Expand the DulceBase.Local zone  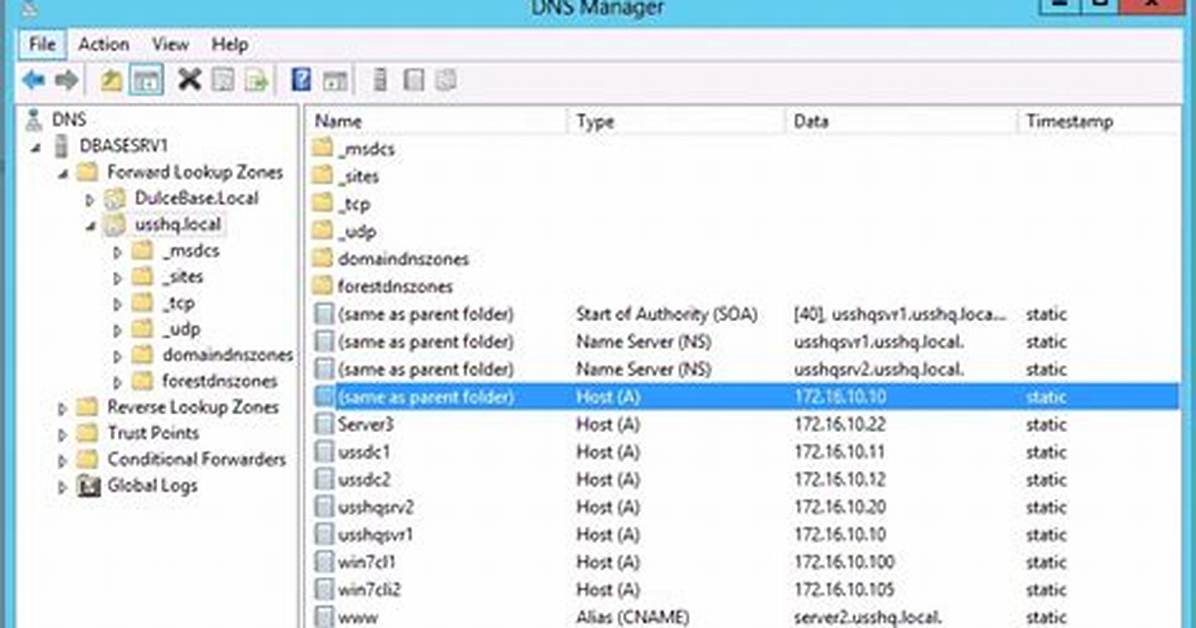90,200
